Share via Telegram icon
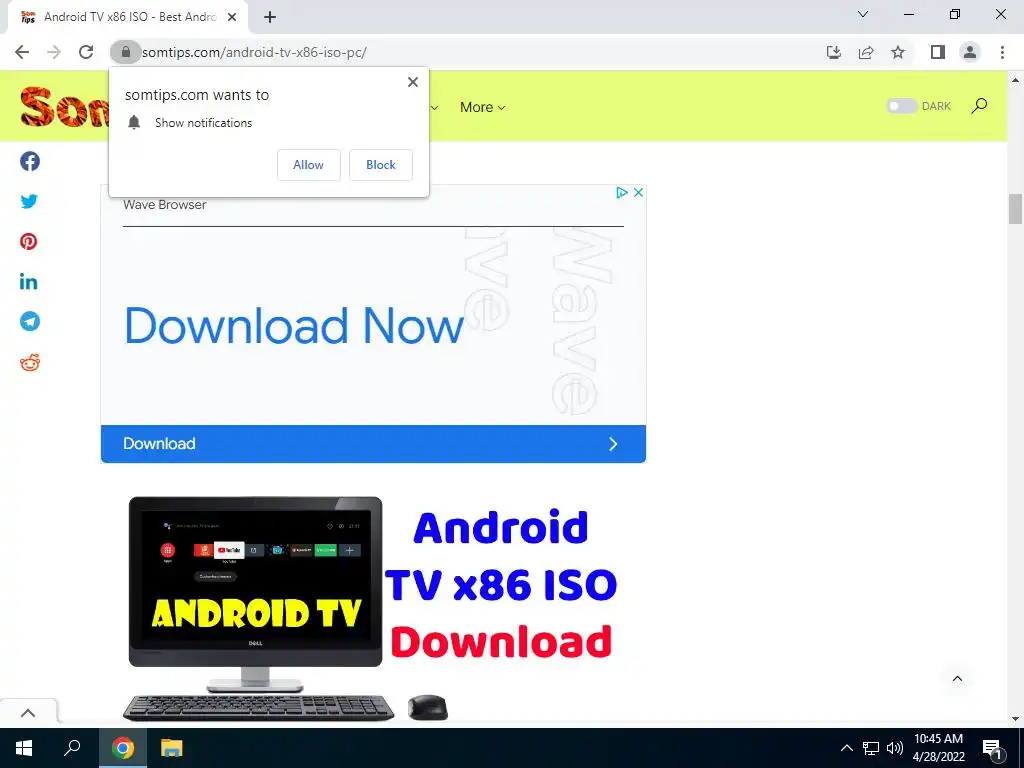Viewport: 1024px width, 768px height. point(29,321)
